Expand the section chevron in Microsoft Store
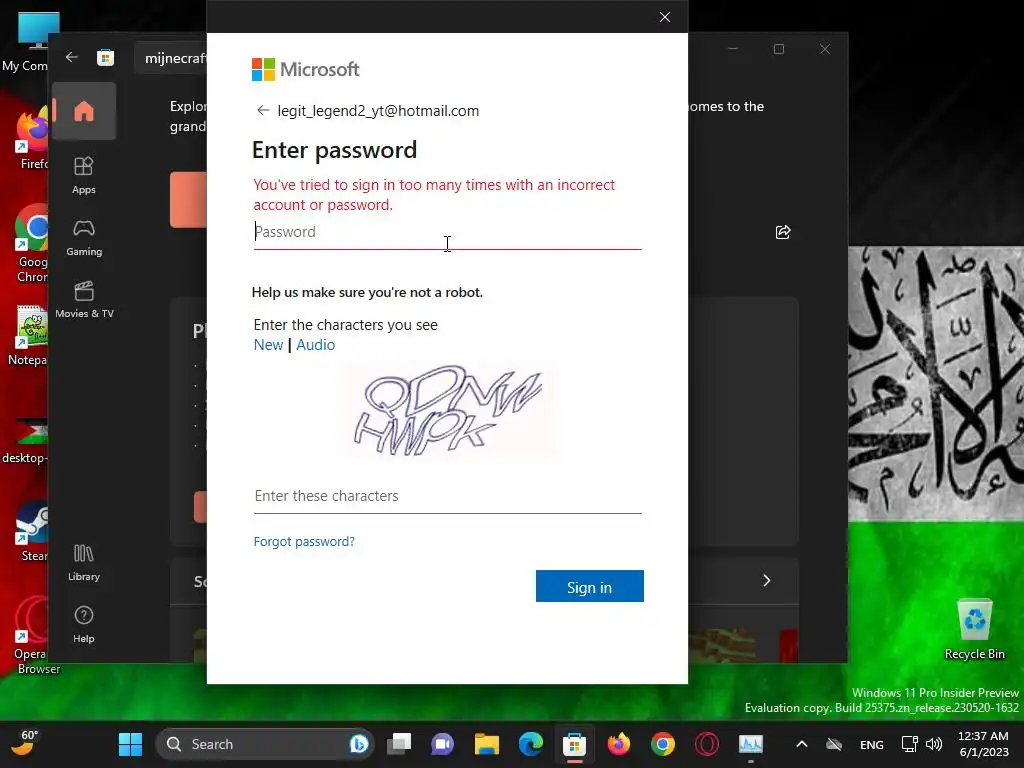This screenshot has width=1024, height=768. (x=767, y=581)
